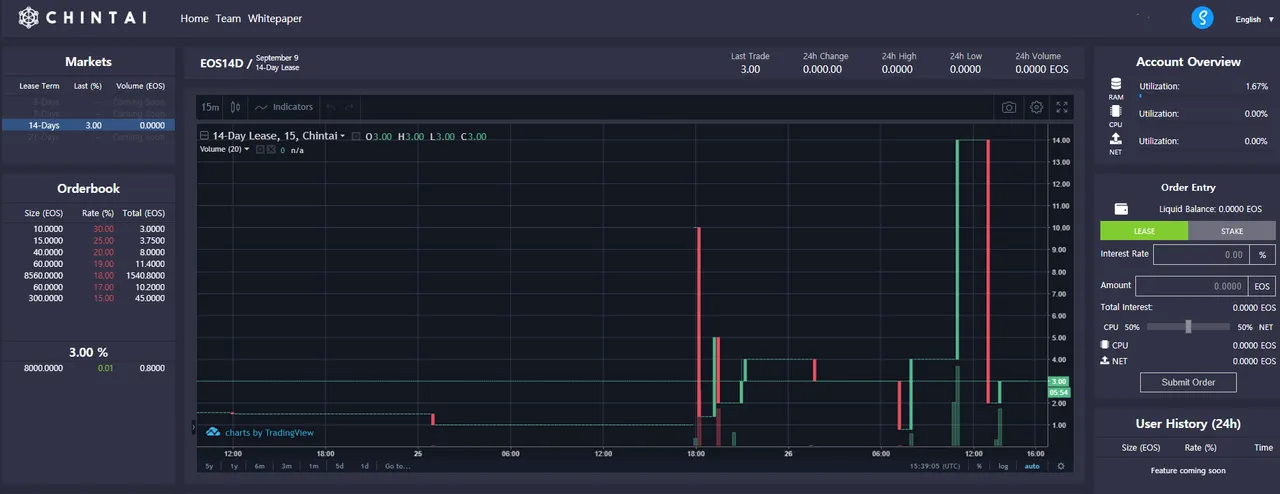Enter fullscreen chart mode
The image size is (1280, 494).
[1062, 107]
